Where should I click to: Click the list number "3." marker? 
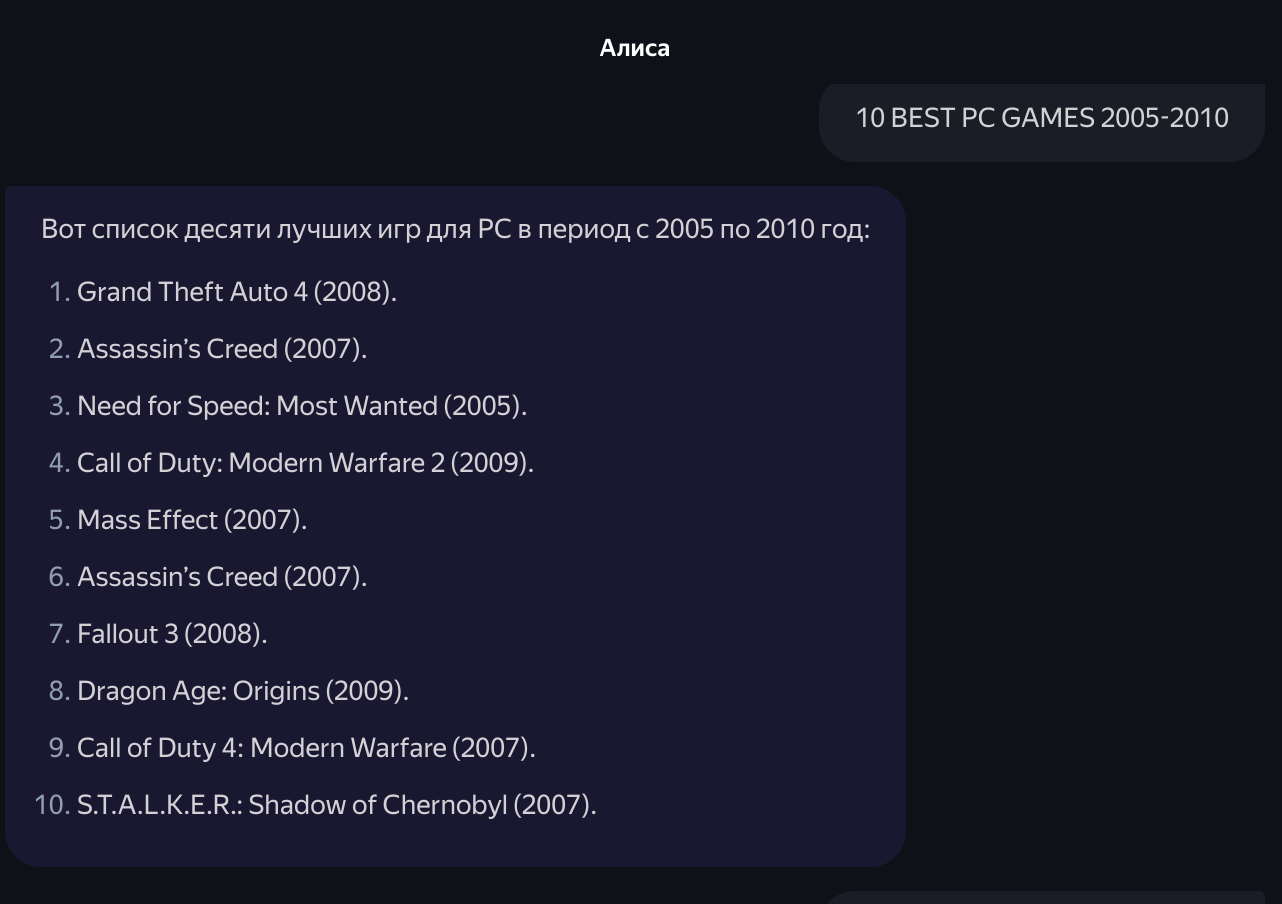[60, 406]
